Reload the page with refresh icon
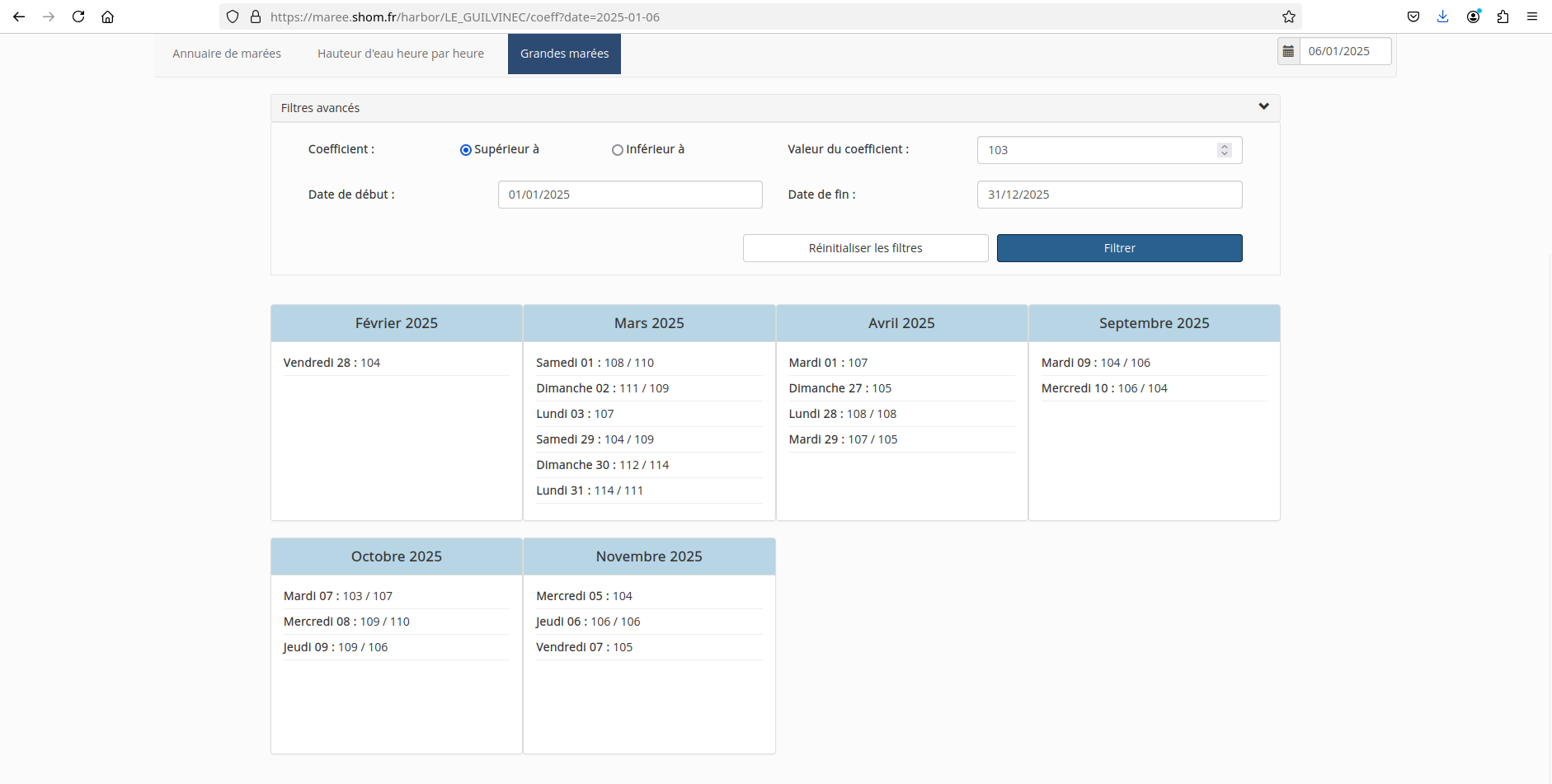This screenshot has width=1552, height=784. 78,16
